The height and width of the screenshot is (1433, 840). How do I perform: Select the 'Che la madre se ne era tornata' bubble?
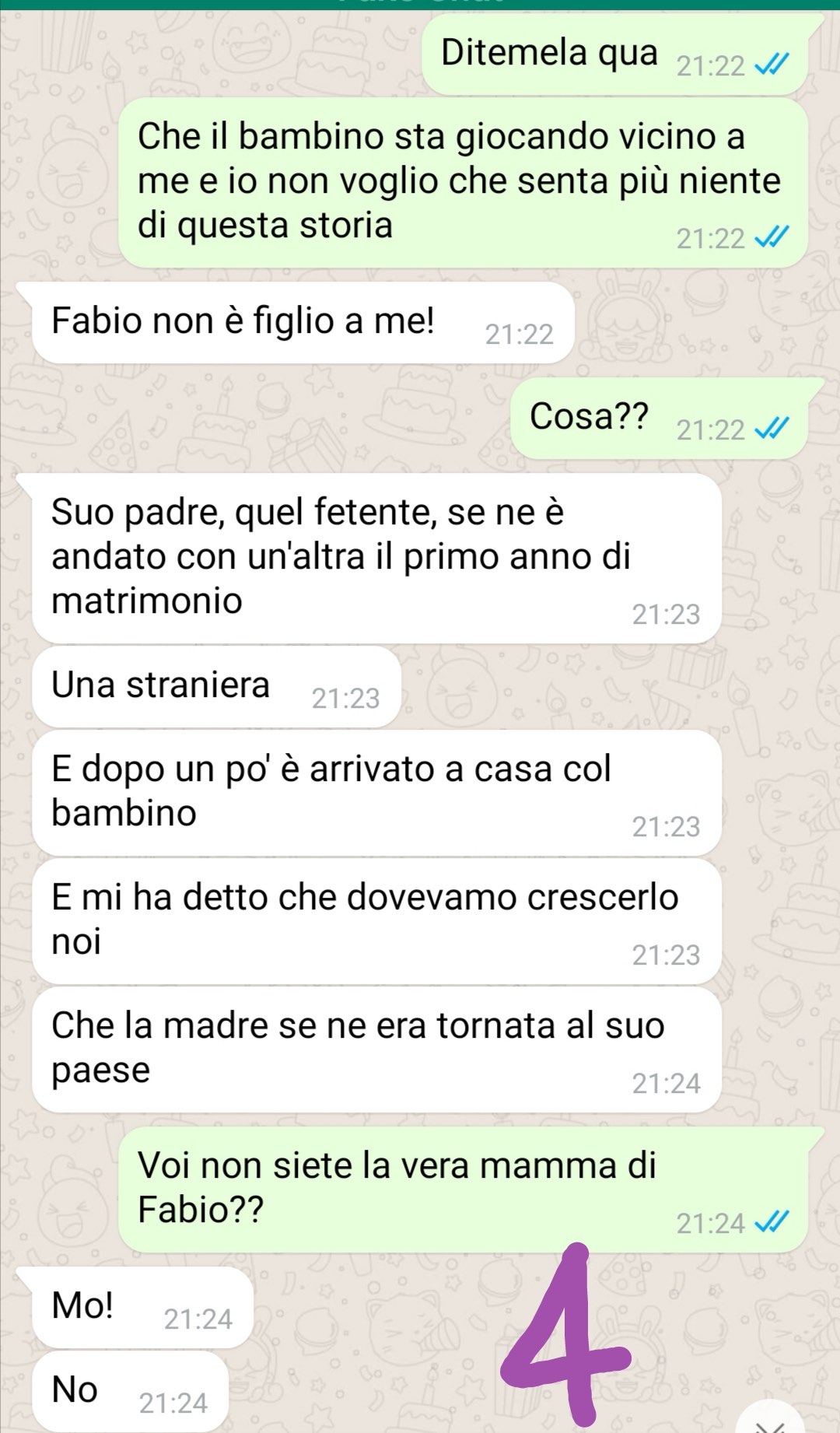pos(377,1050)
